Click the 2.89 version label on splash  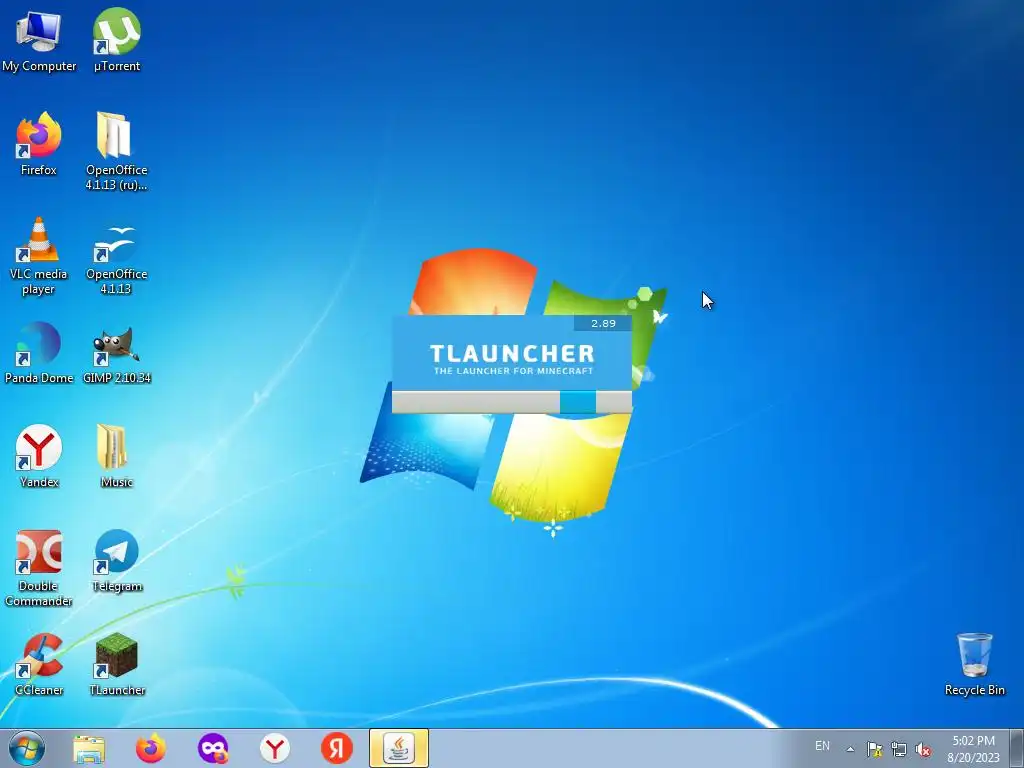click(603, 323)
